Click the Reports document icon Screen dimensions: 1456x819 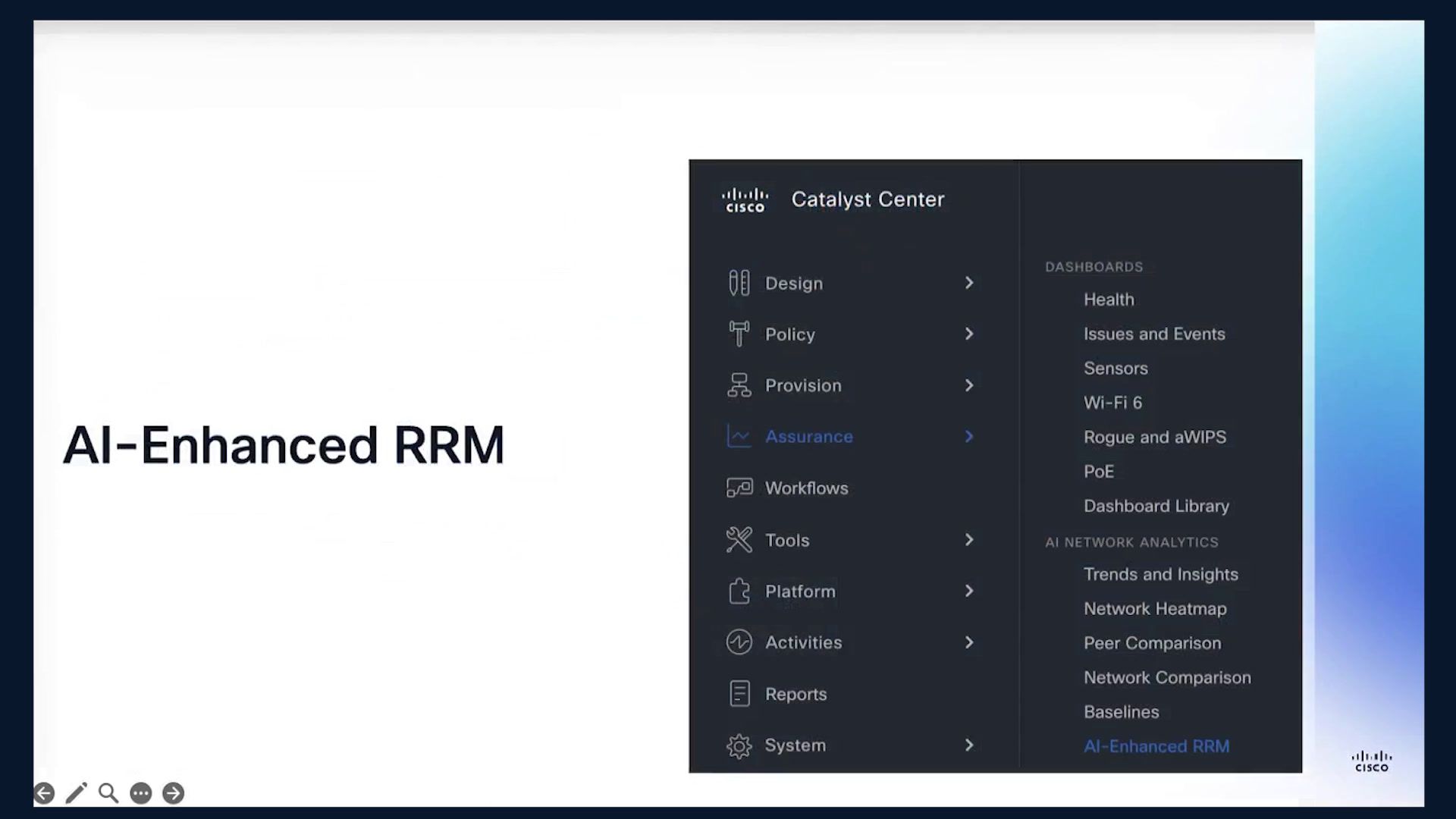pyautogui.click(x=739, y=693)
